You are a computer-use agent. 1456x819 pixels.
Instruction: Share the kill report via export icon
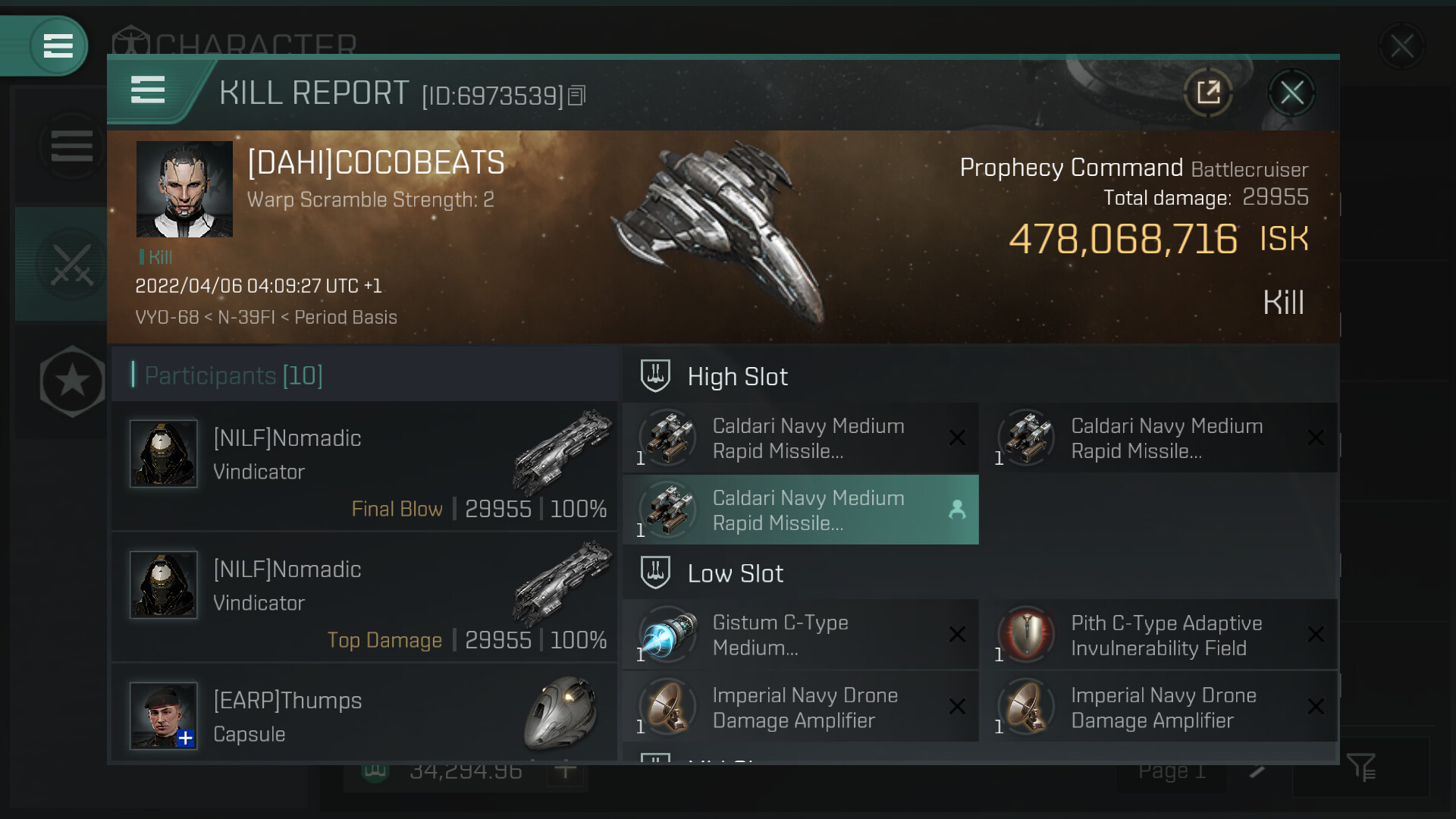point(1208,93)
